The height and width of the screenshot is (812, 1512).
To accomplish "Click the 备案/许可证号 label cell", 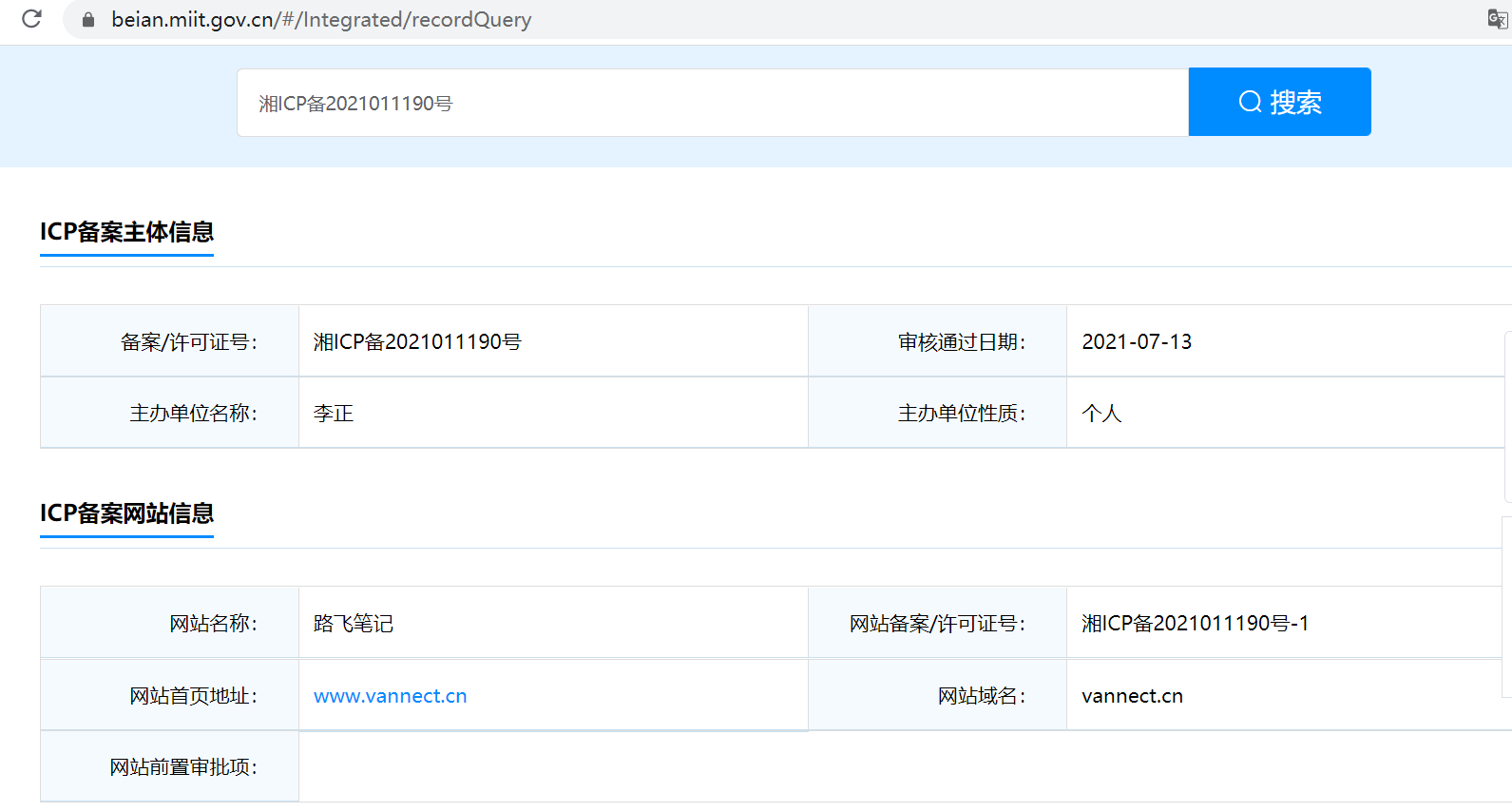I will click(x=188, y=342).
